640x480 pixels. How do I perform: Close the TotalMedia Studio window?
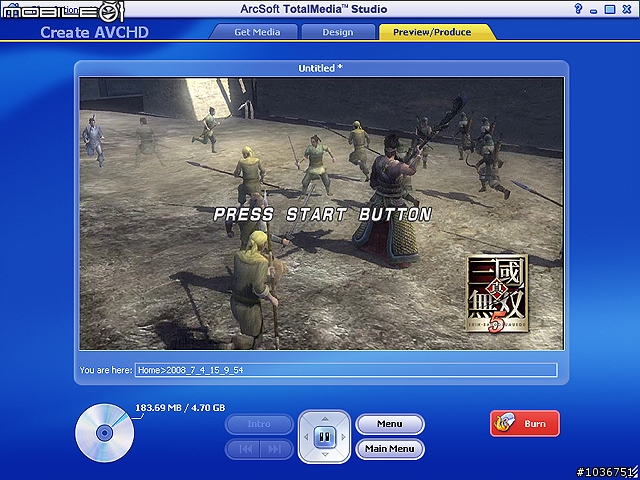pos(627,9)
